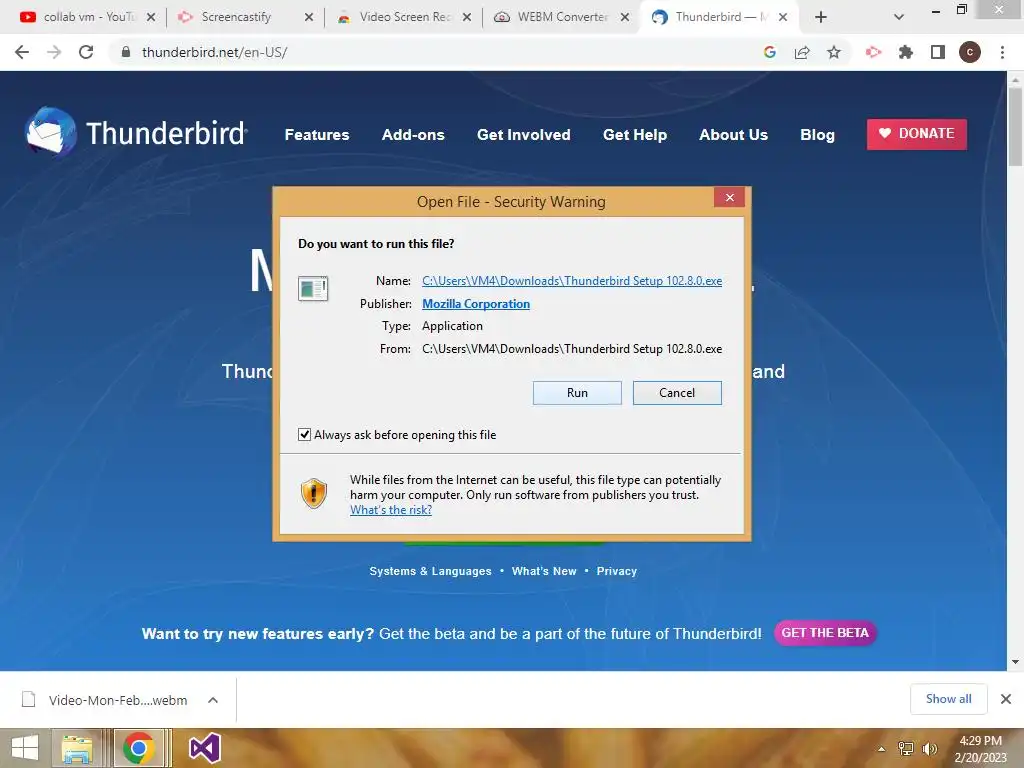Uncheck Always ask before opening this file

(x=304, y=434)
